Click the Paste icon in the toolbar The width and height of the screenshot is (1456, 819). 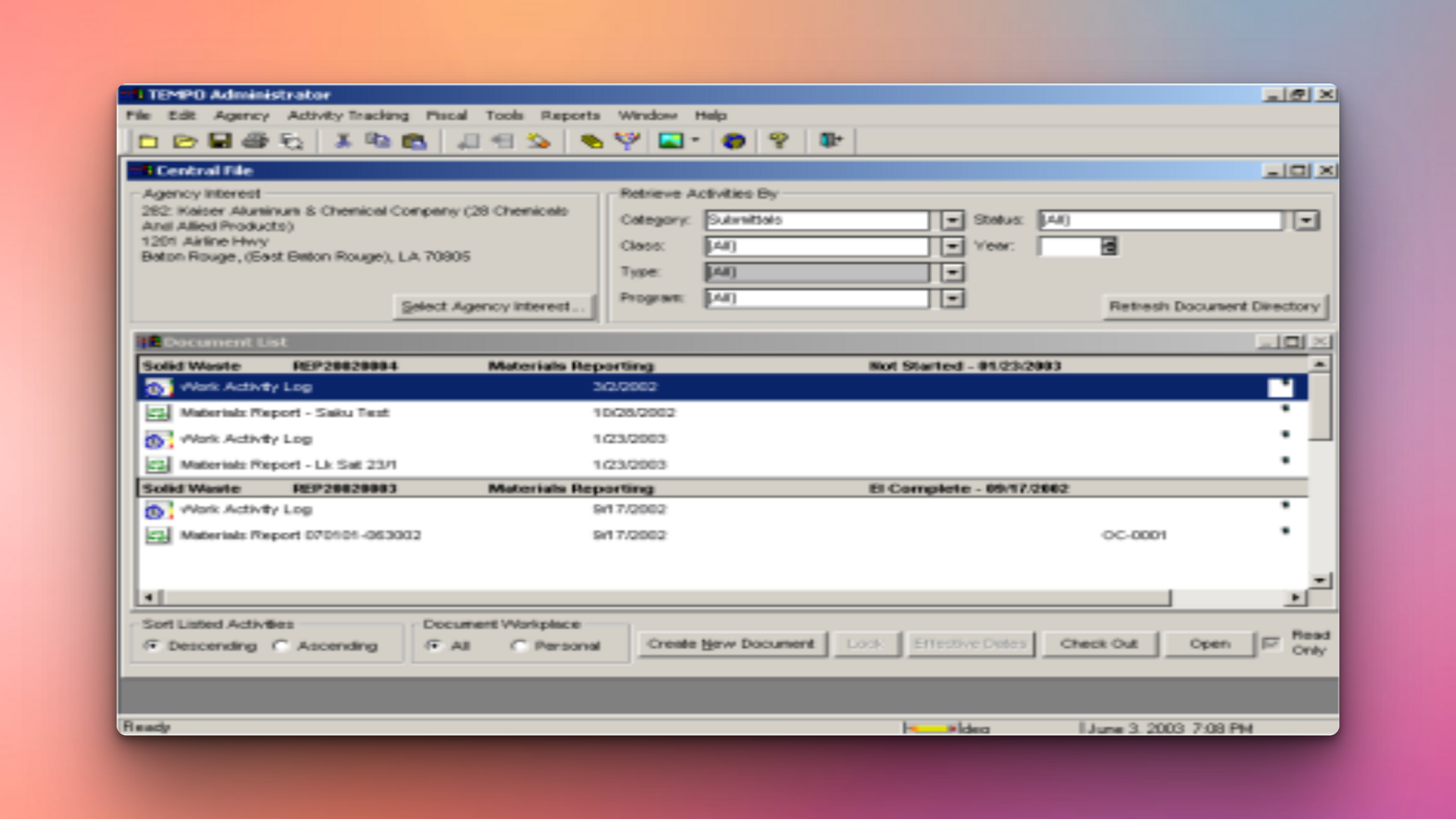coord(416,141)
